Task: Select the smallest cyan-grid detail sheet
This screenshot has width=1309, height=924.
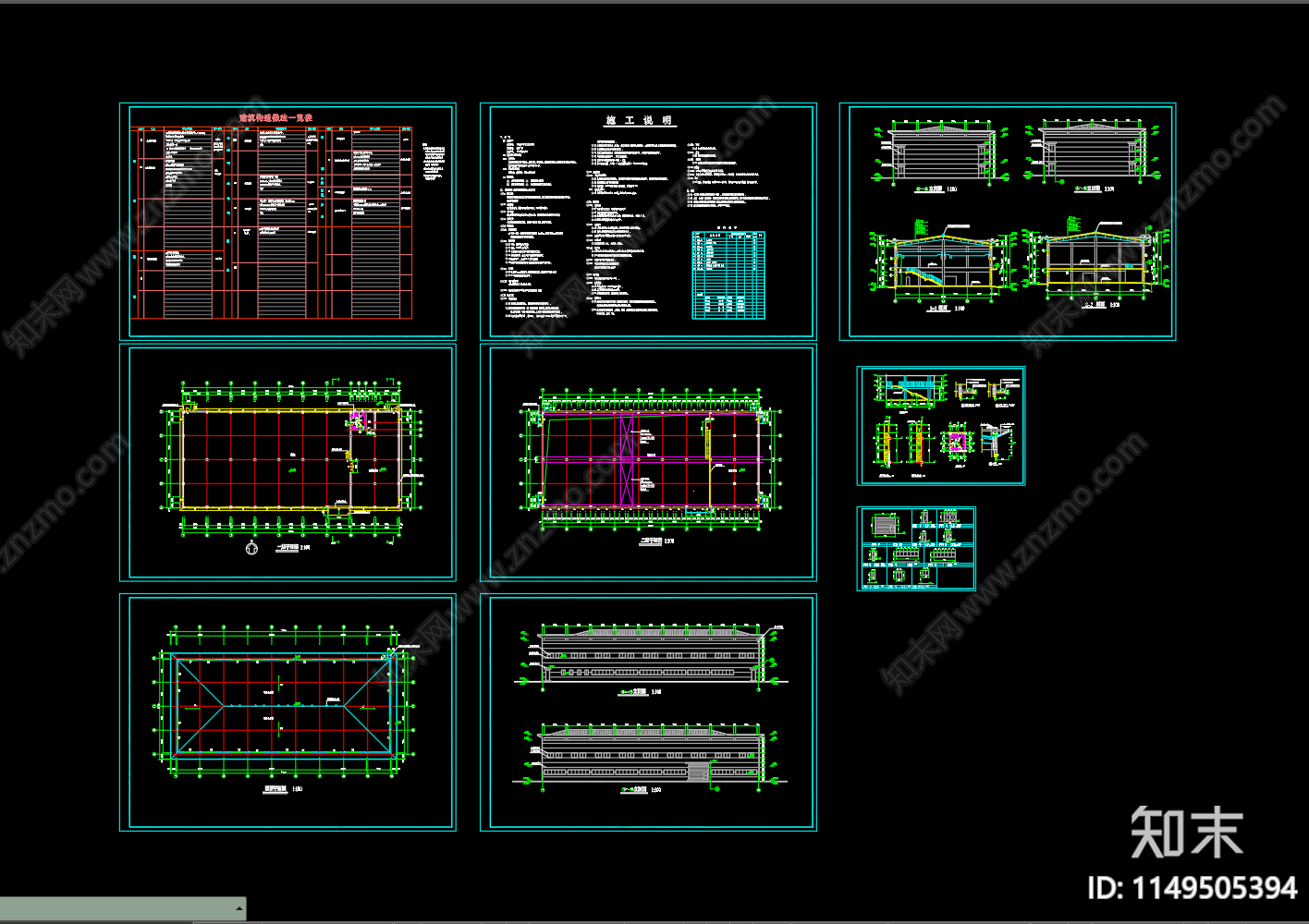Action: [x=916, y=549]
